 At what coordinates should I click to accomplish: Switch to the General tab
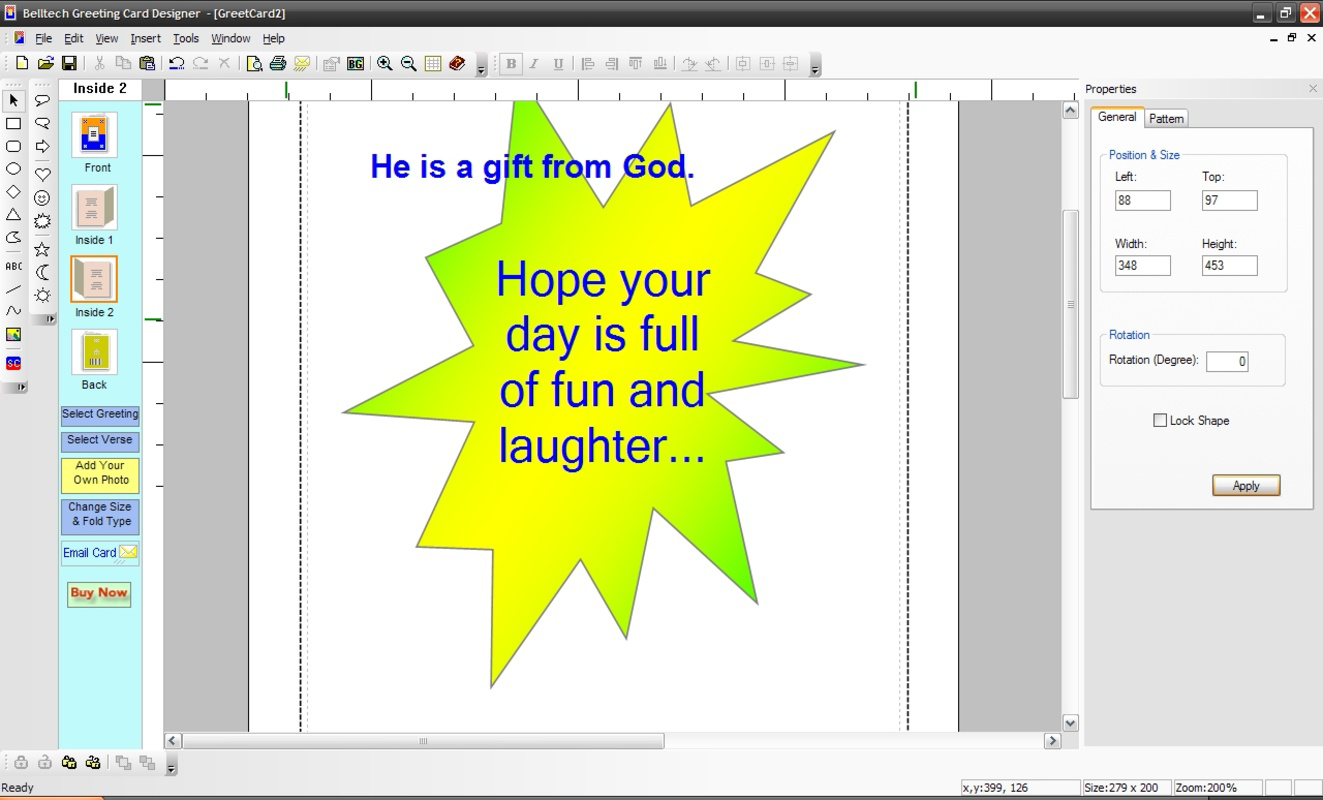[x=1117, y=117]
